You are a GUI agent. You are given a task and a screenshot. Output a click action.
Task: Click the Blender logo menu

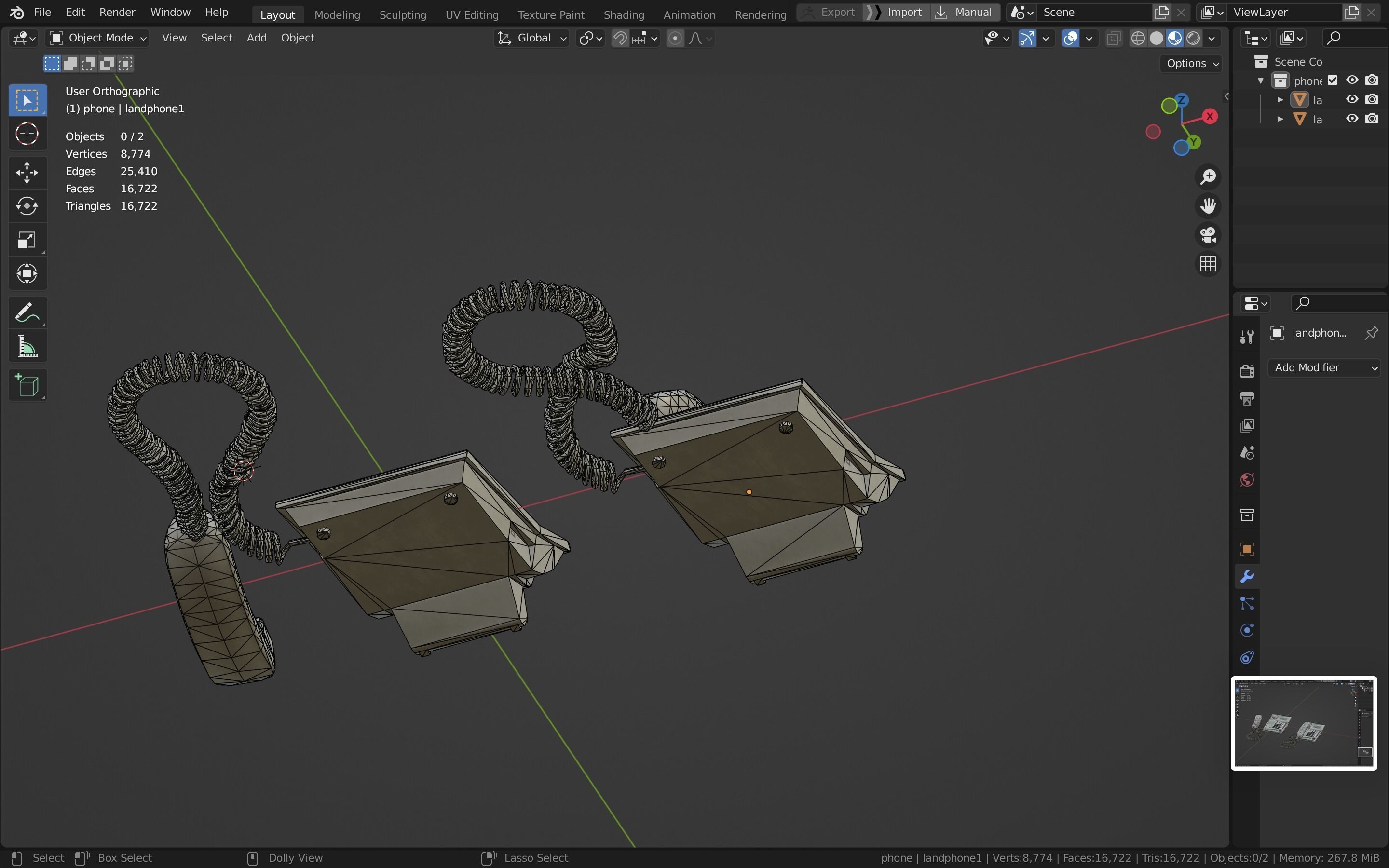coord(17,12)
